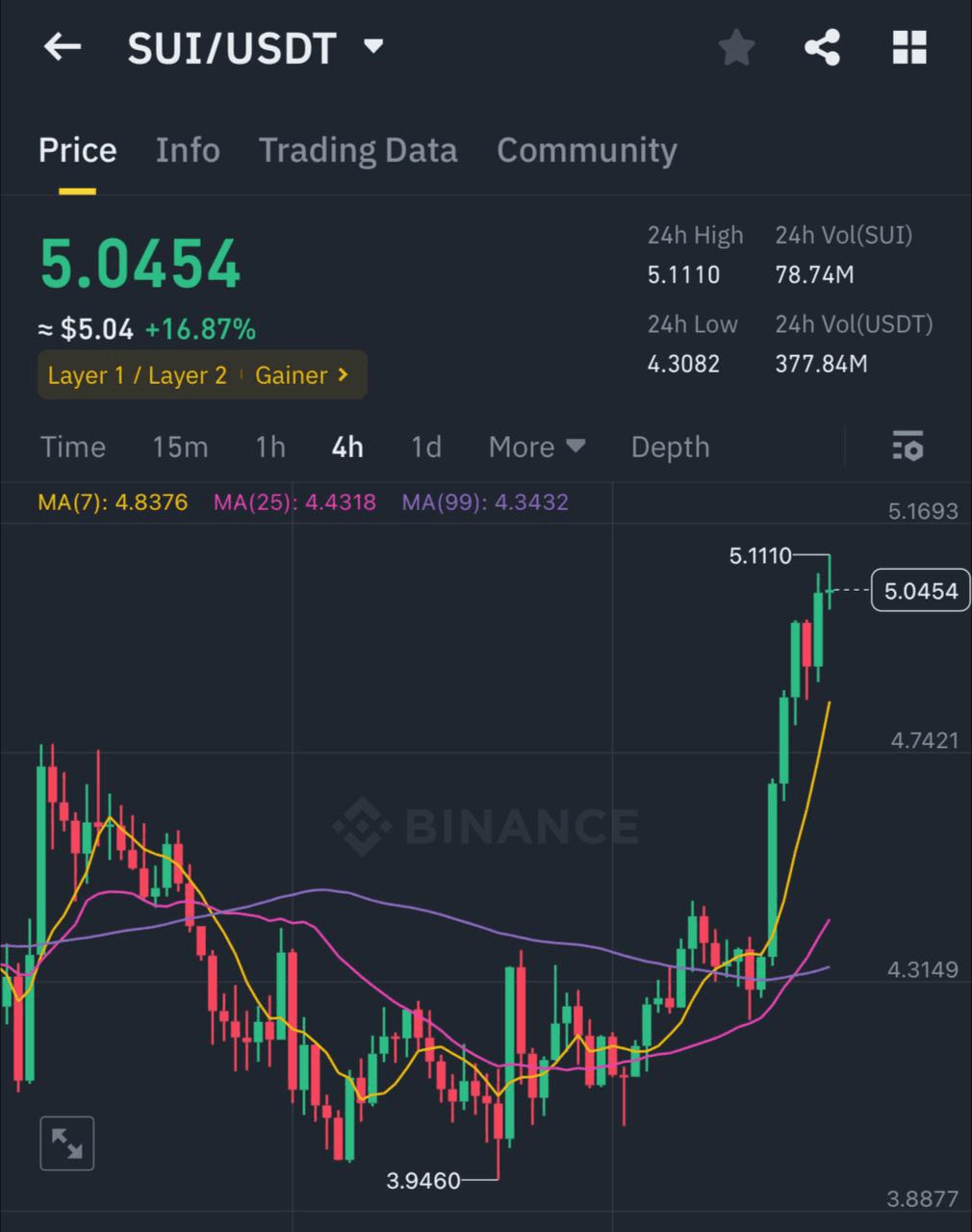Tap the 5.0454 price tag on chart axis
The height and width of the screenshot is (1232, 972).
[x=921, y=590]
